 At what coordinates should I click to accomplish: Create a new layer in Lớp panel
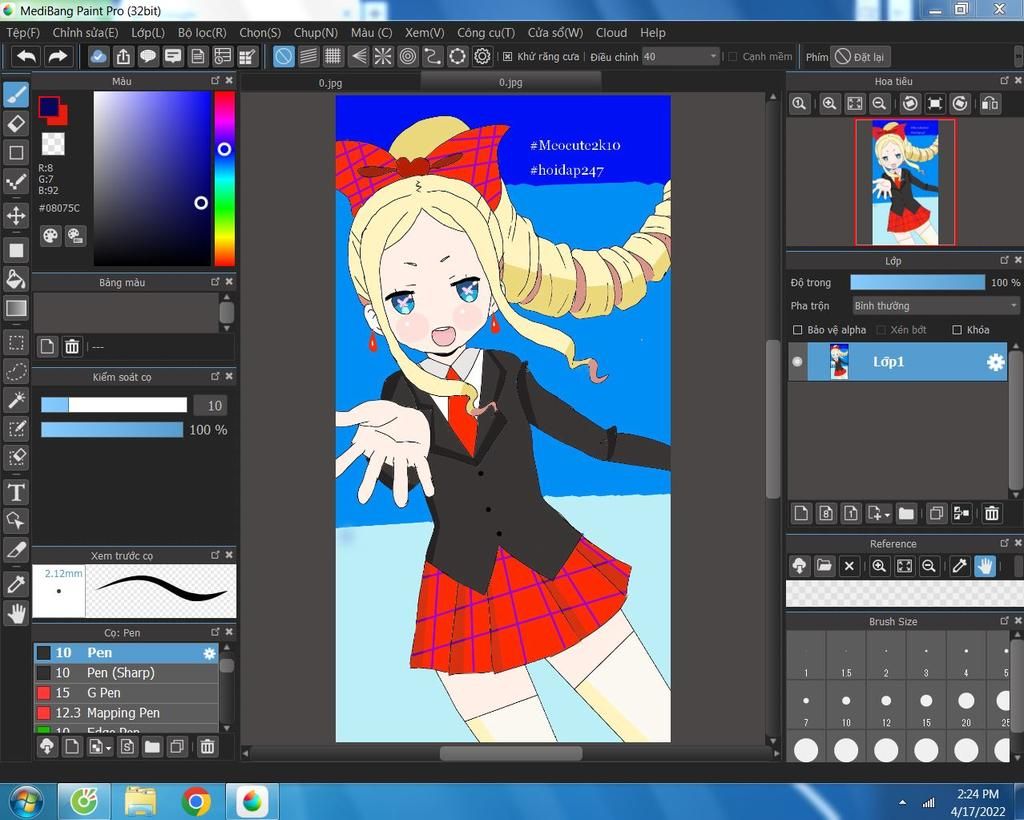click(x=801, y=513)
